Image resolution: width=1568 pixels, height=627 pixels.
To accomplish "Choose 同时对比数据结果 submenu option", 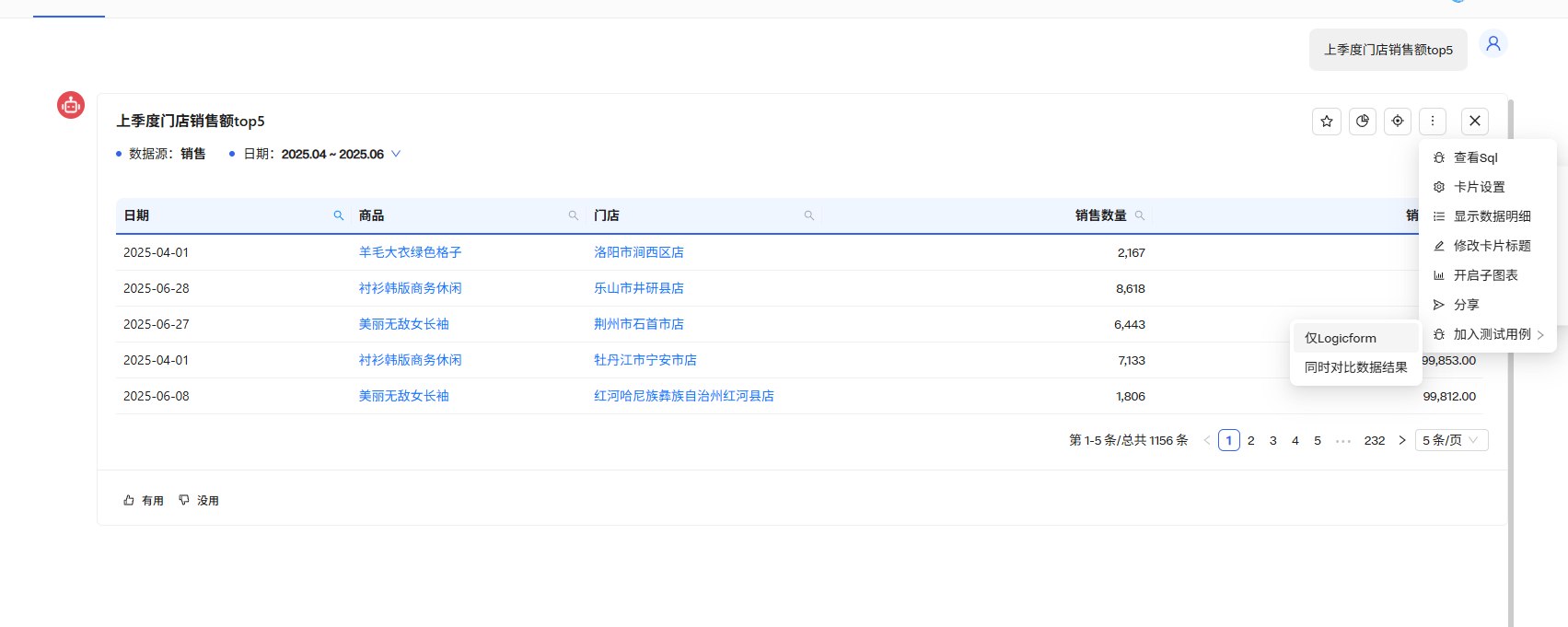I will [1355, 367].
